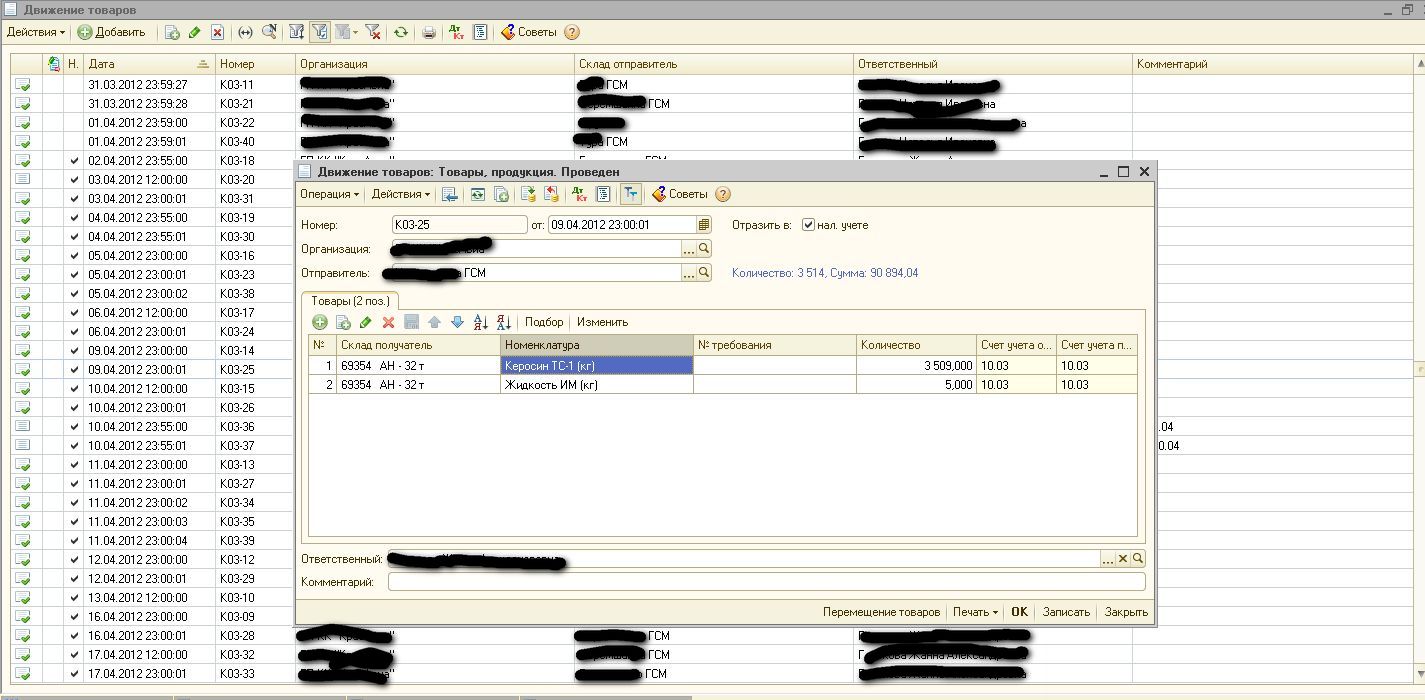Click the Подбор button

544,322
